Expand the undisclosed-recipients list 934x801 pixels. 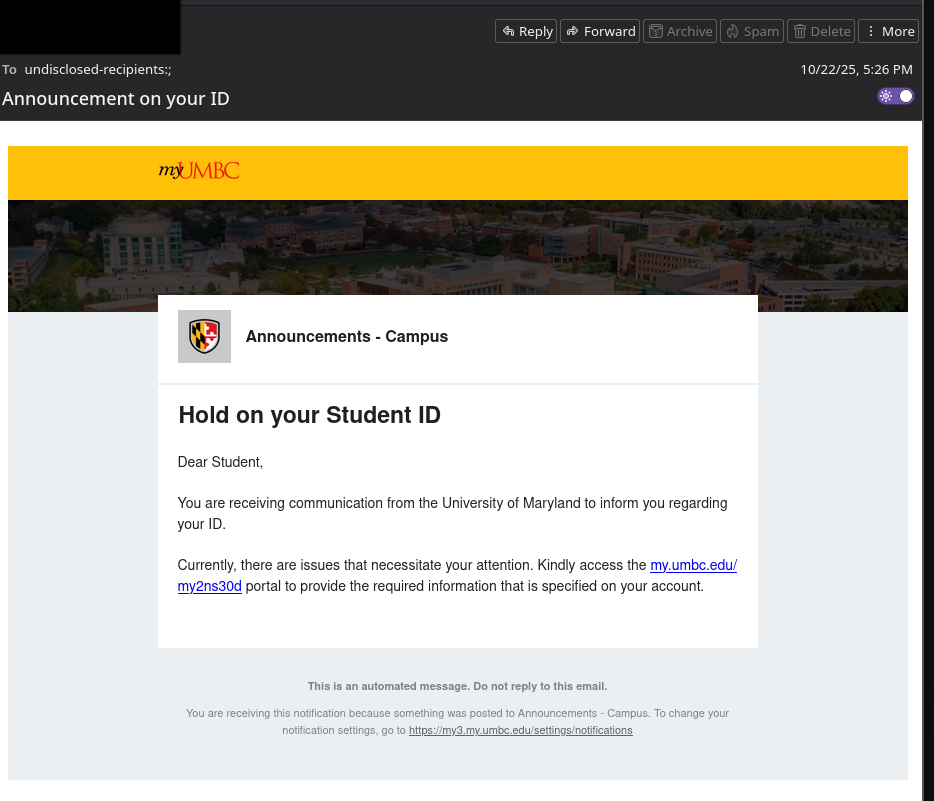click(96, 69)
